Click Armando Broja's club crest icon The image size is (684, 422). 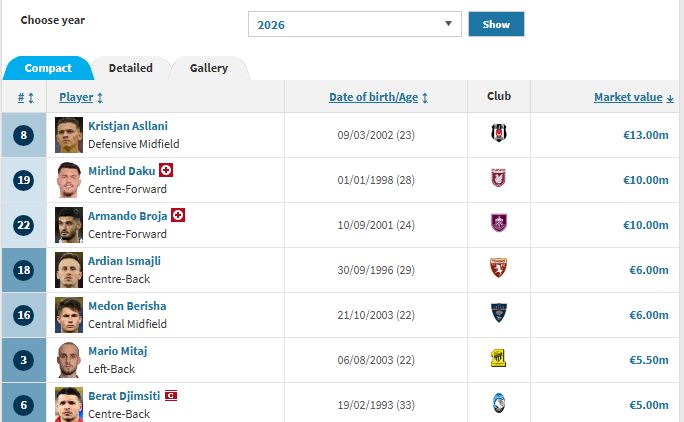[499, 223]
